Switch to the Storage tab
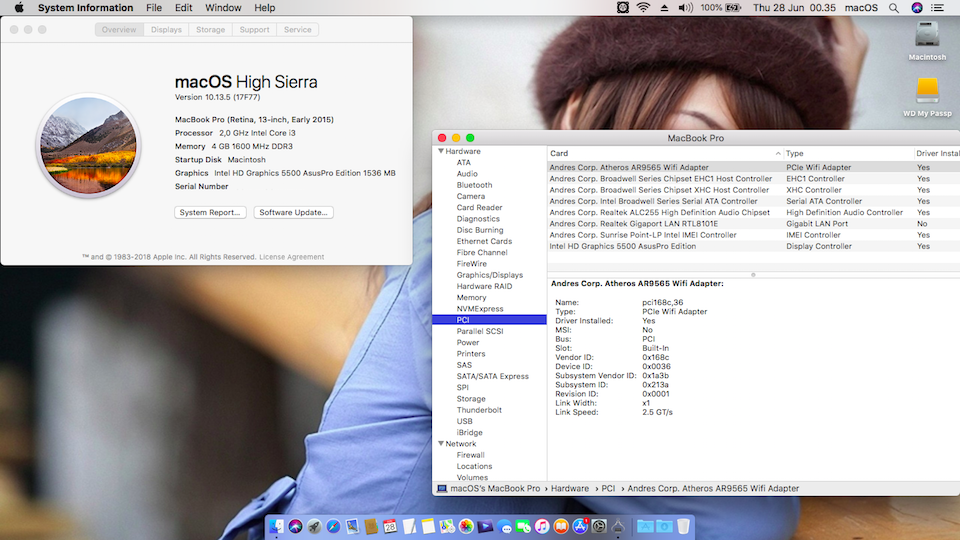960x540 pixels. pyautogui.click(x=210, y=30)
